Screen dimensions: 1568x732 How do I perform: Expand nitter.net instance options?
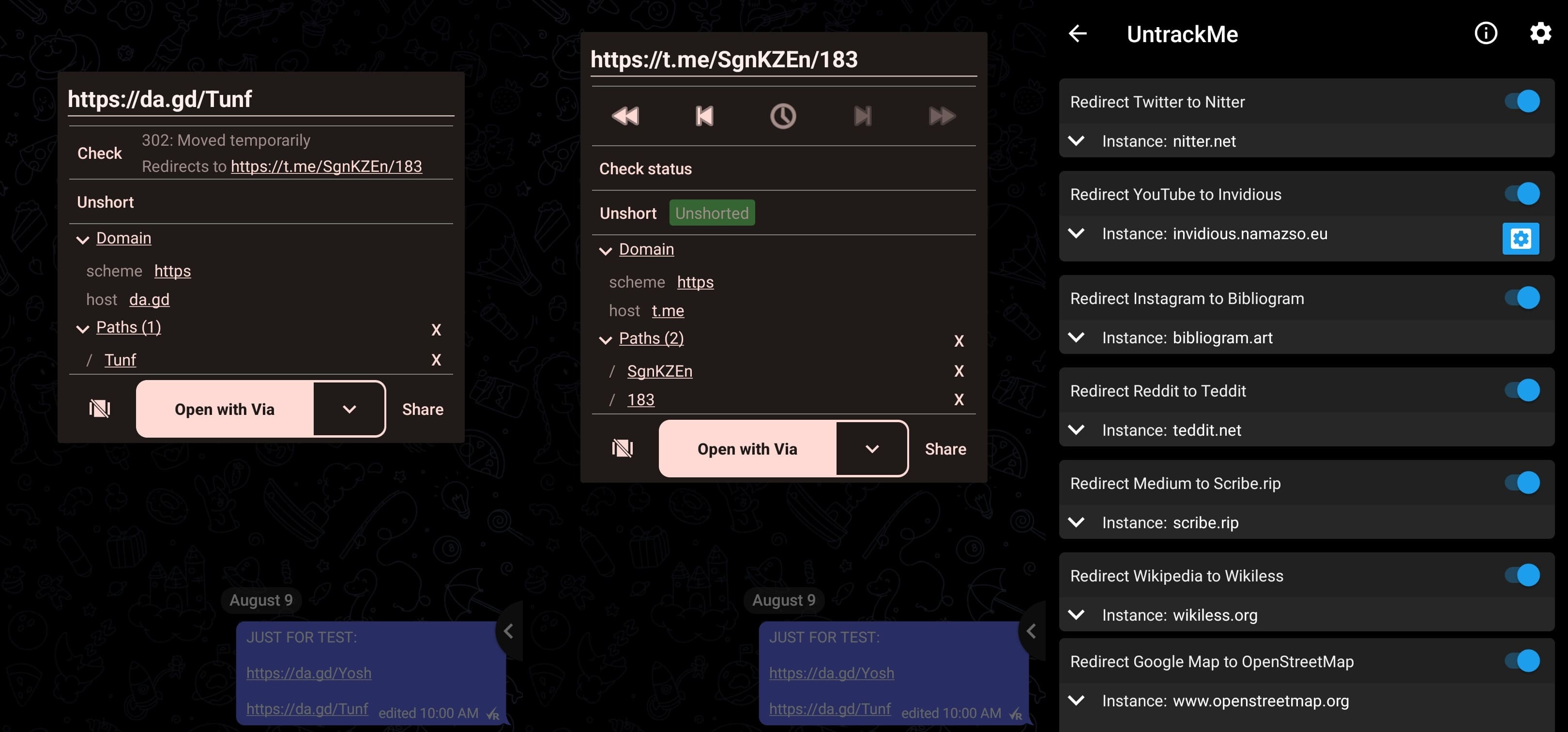click(x=1076, y=140)
